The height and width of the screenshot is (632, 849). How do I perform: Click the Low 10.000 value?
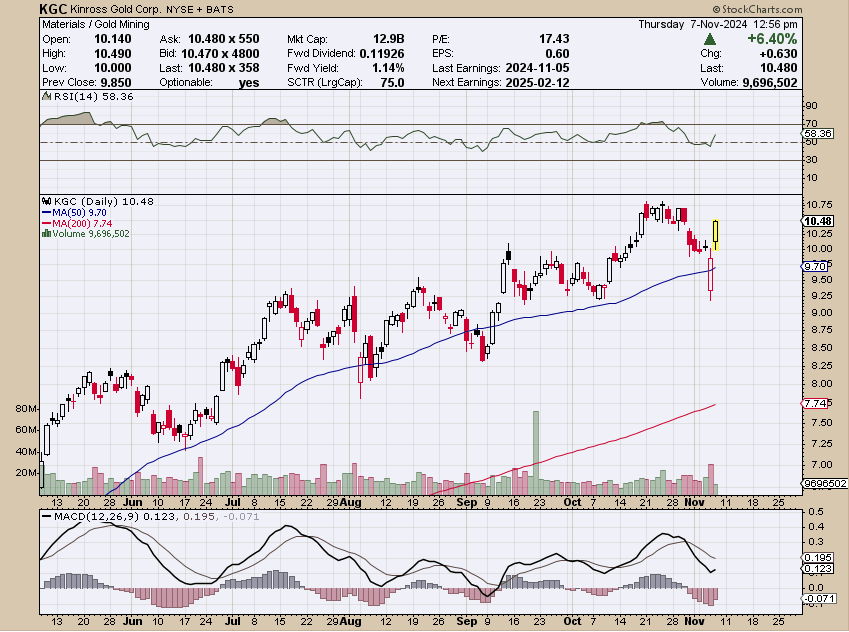click(113, 68)
